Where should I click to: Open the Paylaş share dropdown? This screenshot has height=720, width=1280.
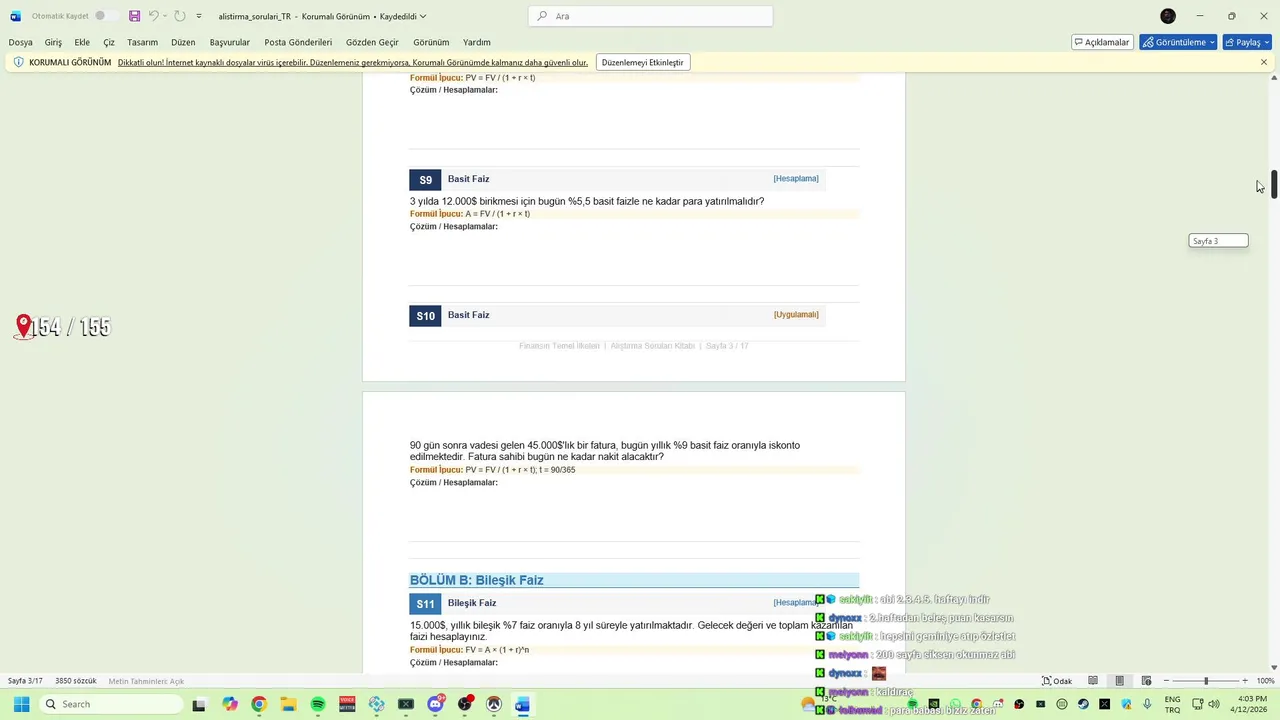[x=1247, y=42]
